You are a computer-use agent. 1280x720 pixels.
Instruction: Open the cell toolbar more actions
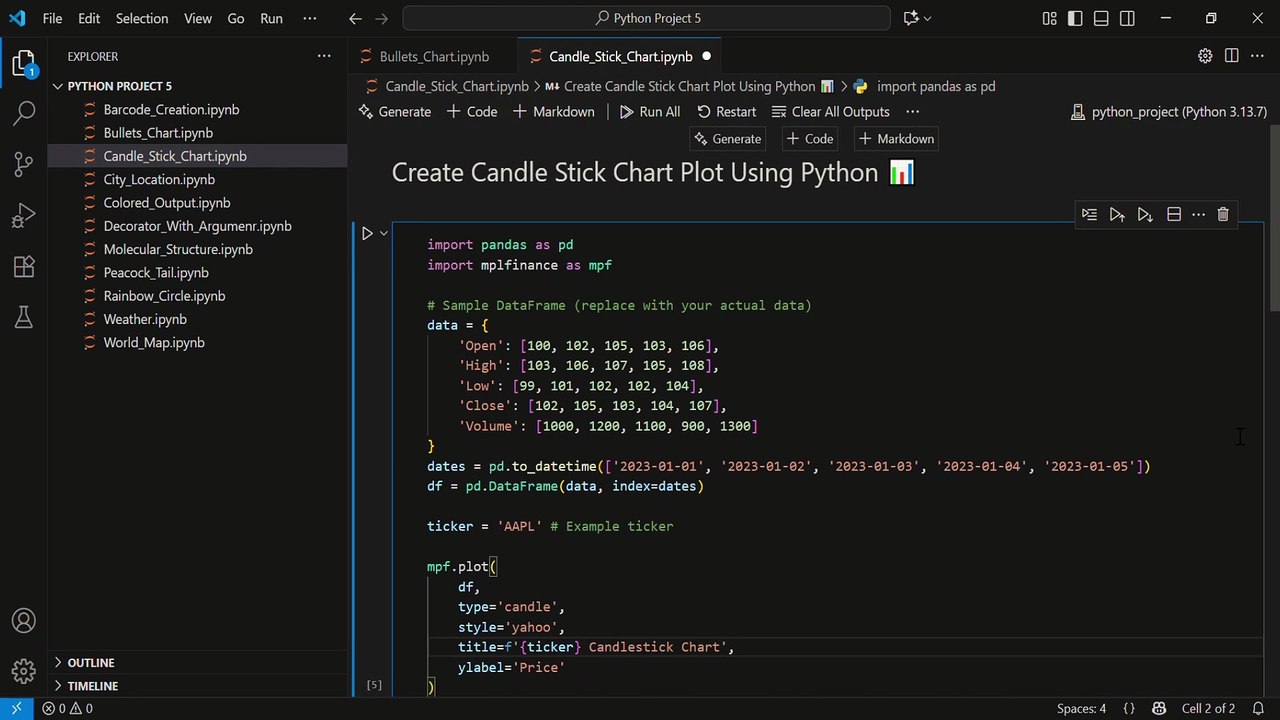coord(1198,214)
